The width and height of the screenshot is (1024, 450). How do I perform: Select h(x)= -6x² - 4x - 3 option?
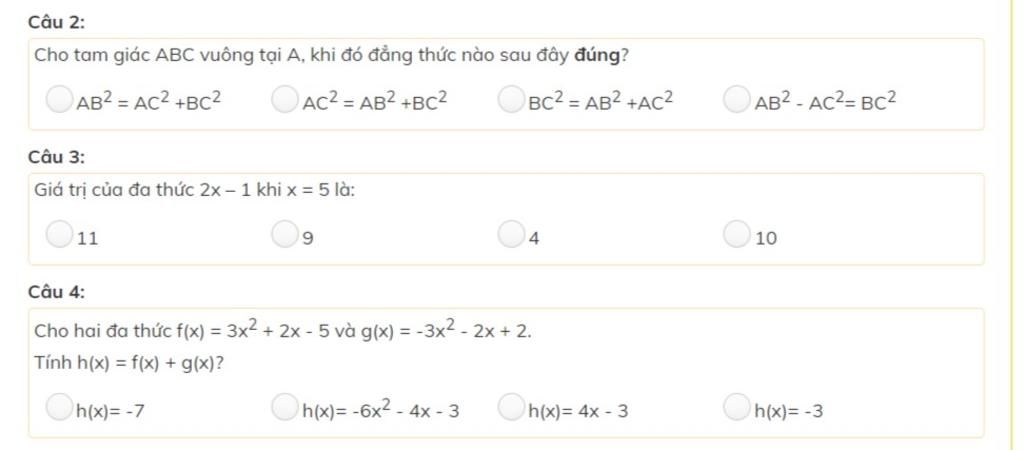284,406
